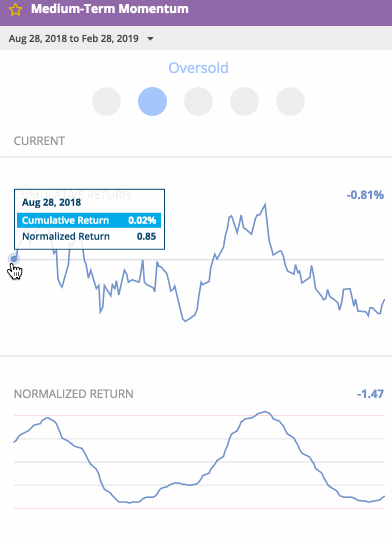The width and height of the screenshot is (392, 541).
Task: Click the CURRENT section label
Action: [x=39, y=141]
